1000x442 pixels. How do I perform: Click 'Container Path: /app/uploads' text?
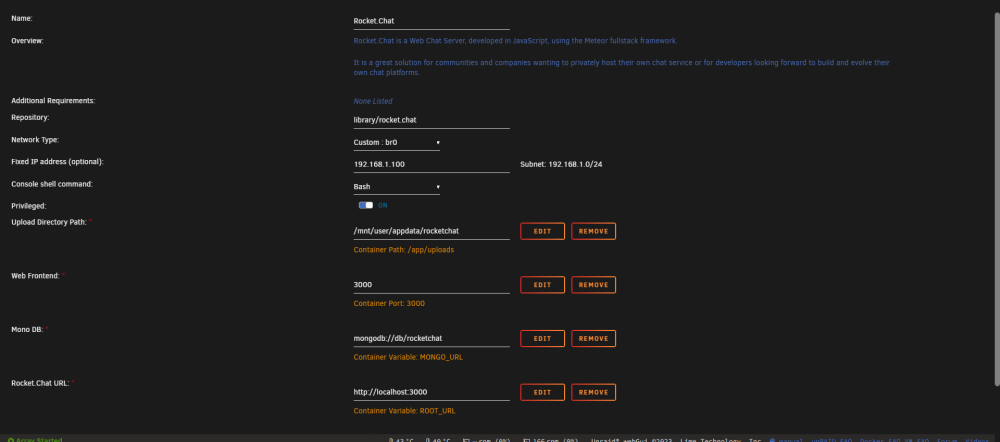404,250
